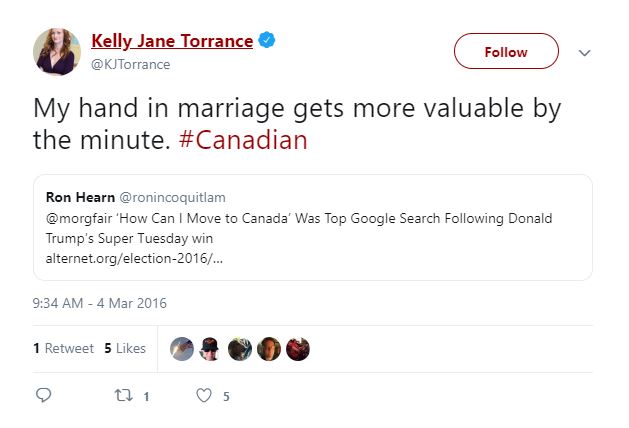
Task: Click the reply speech bubble icon
Action: [43, 396]
